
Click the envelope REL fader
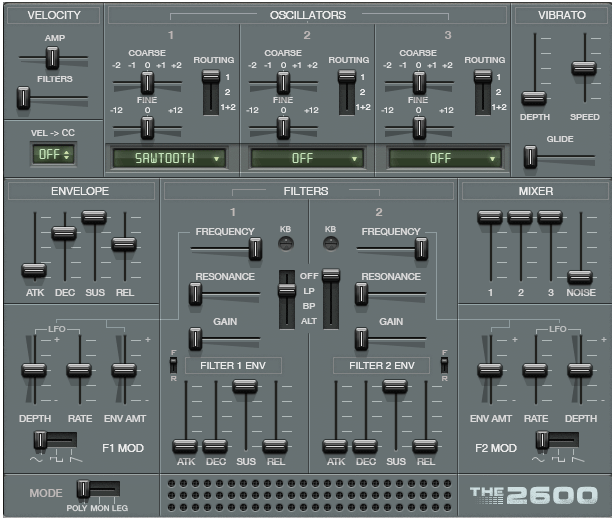(124, 244)
